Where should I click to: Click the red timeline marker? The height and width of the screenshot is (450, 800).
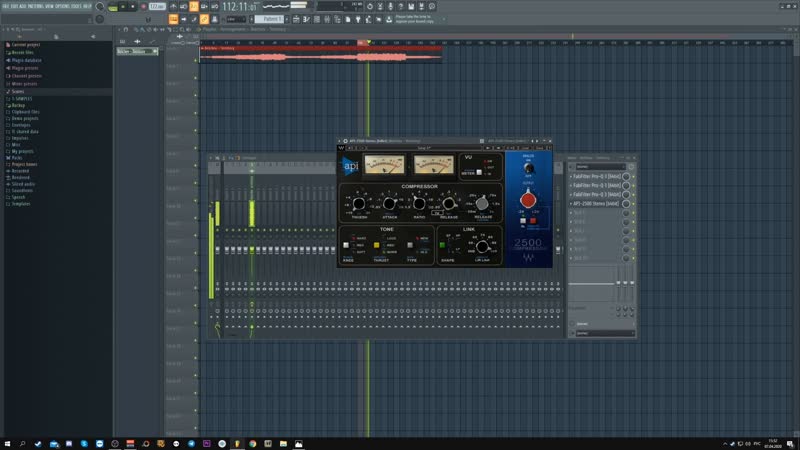pos(362,43)
